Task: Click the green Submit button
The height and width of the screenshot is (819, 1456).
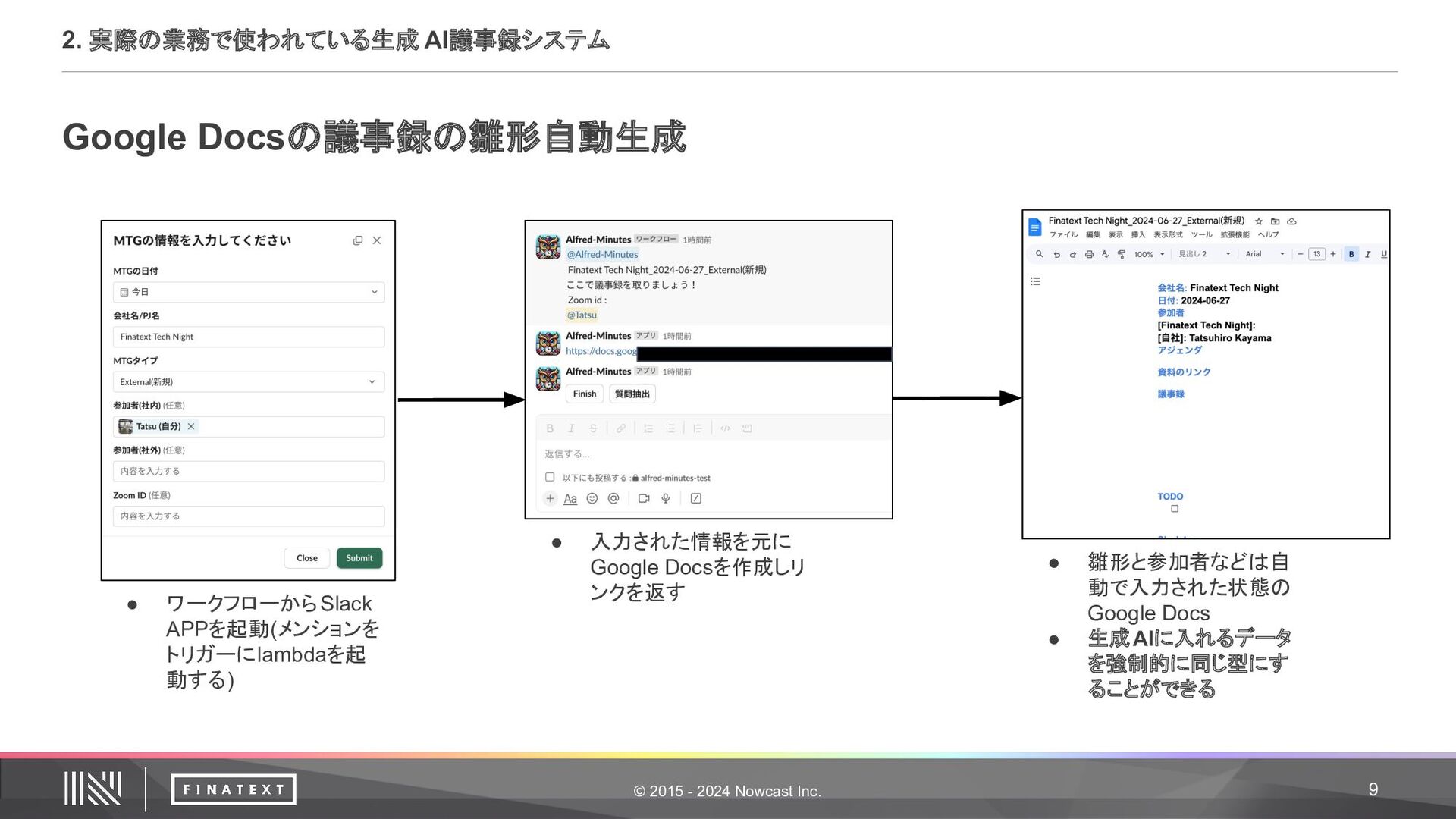Action: point(359,558)
